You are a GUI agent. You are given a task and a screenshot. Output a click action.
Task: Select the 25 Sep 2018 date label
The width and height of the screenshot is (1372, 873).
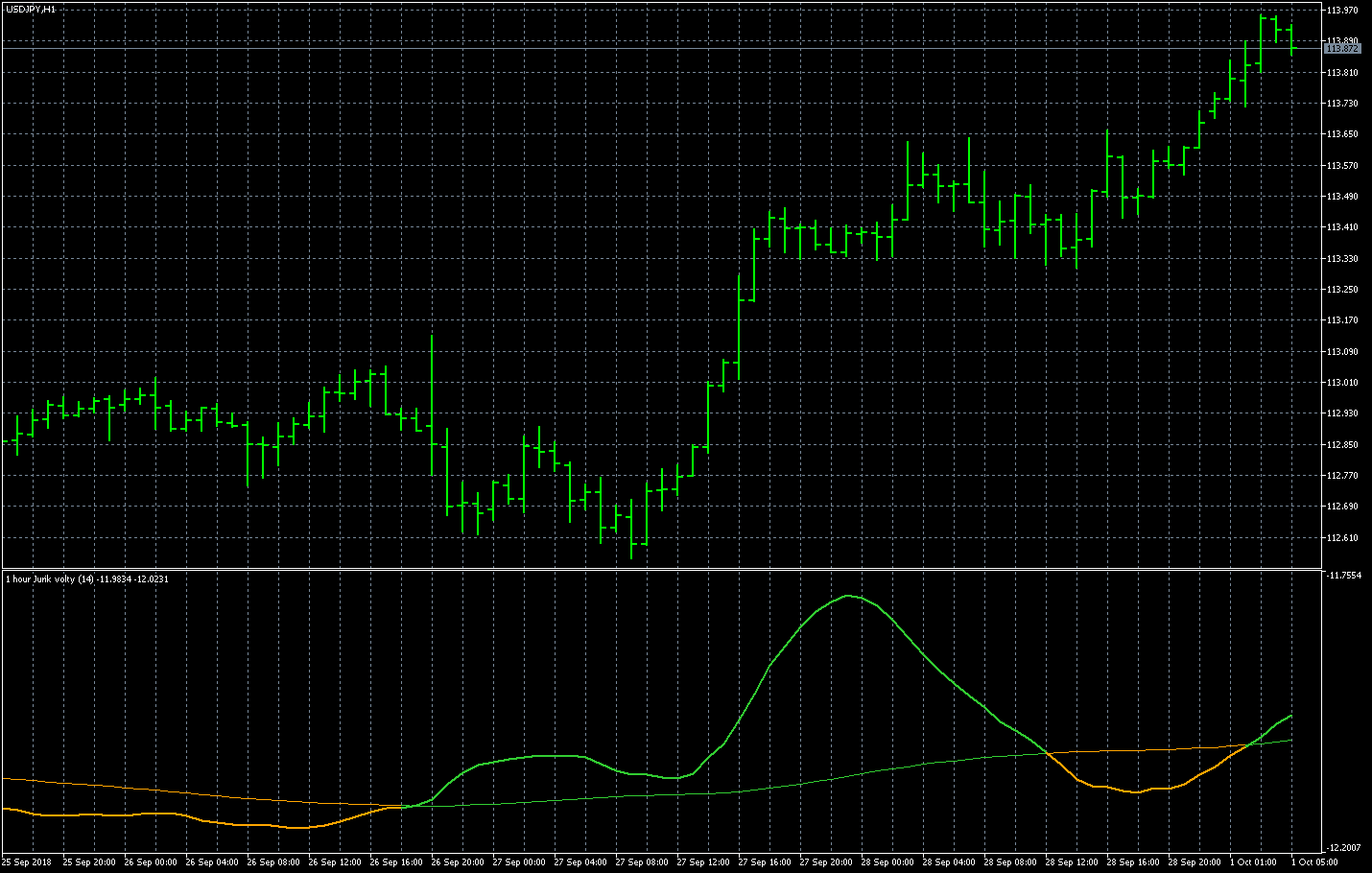[27, 862]
